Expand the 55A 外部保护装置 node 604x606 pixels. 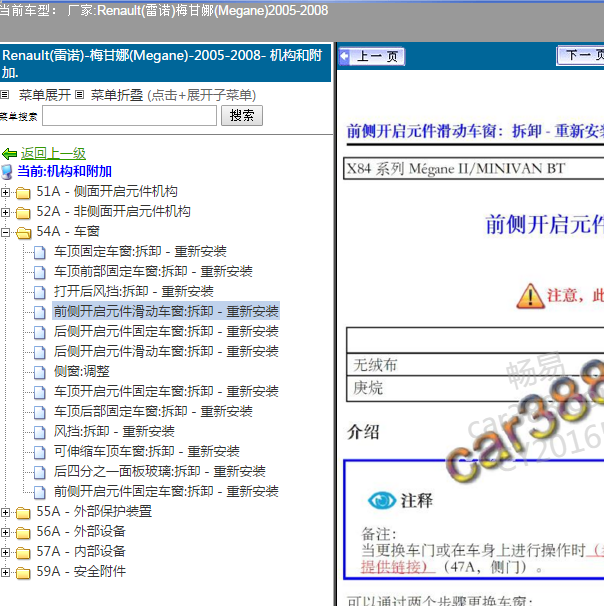[5, 512]
